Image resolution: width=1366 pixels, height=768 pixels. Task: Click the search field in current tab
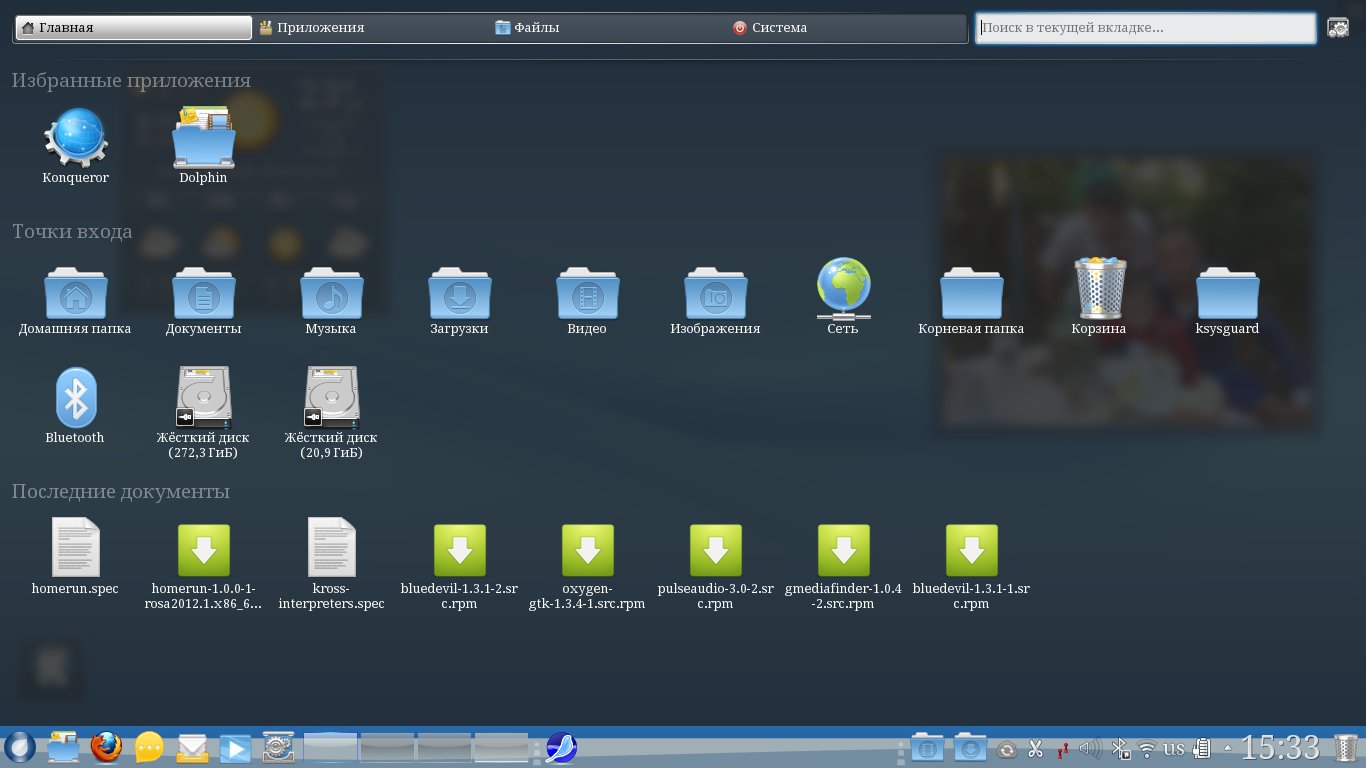[1145, 28]
